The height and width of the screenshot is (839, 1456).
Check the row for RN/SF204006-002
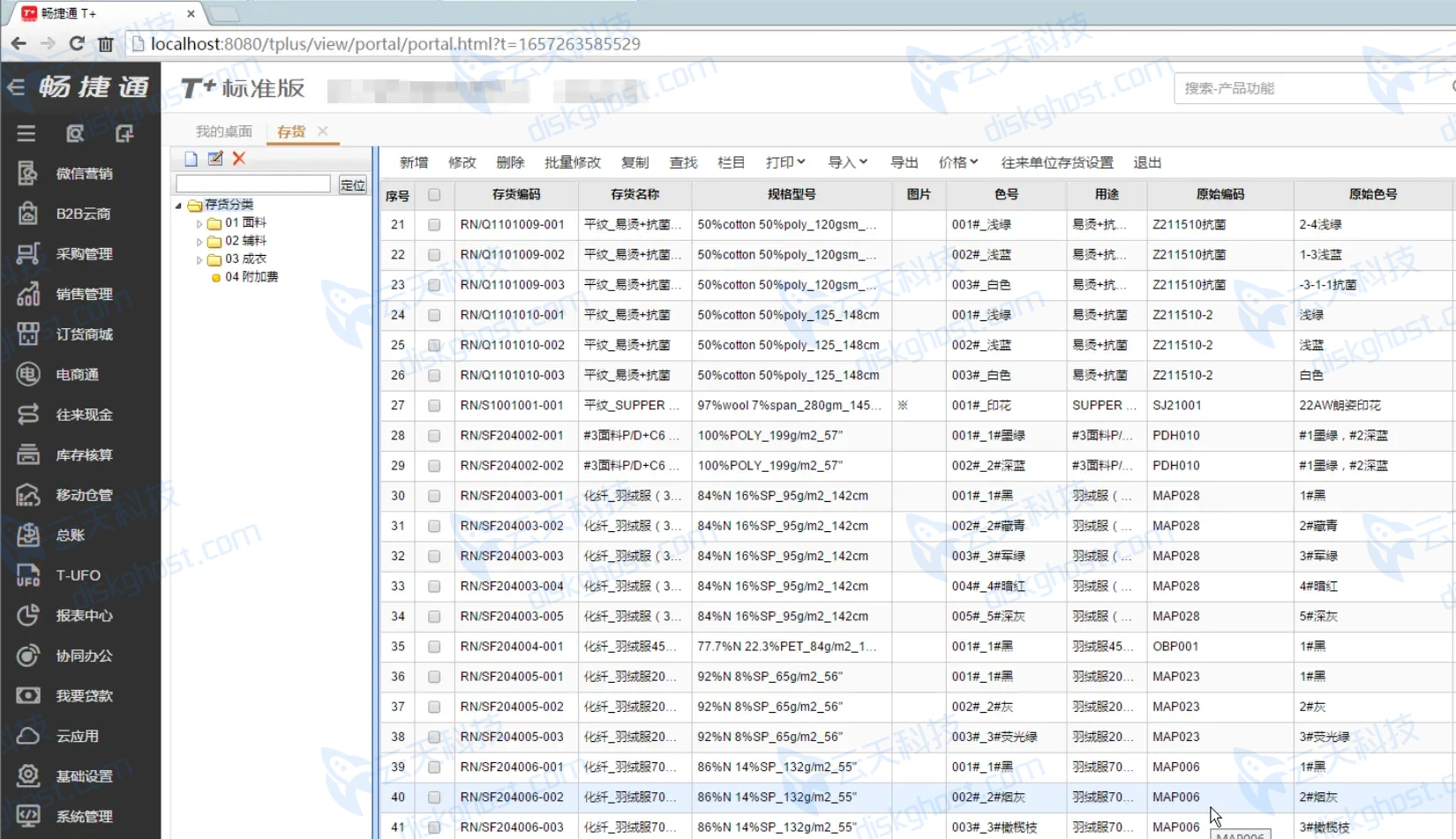pos(434,798)
